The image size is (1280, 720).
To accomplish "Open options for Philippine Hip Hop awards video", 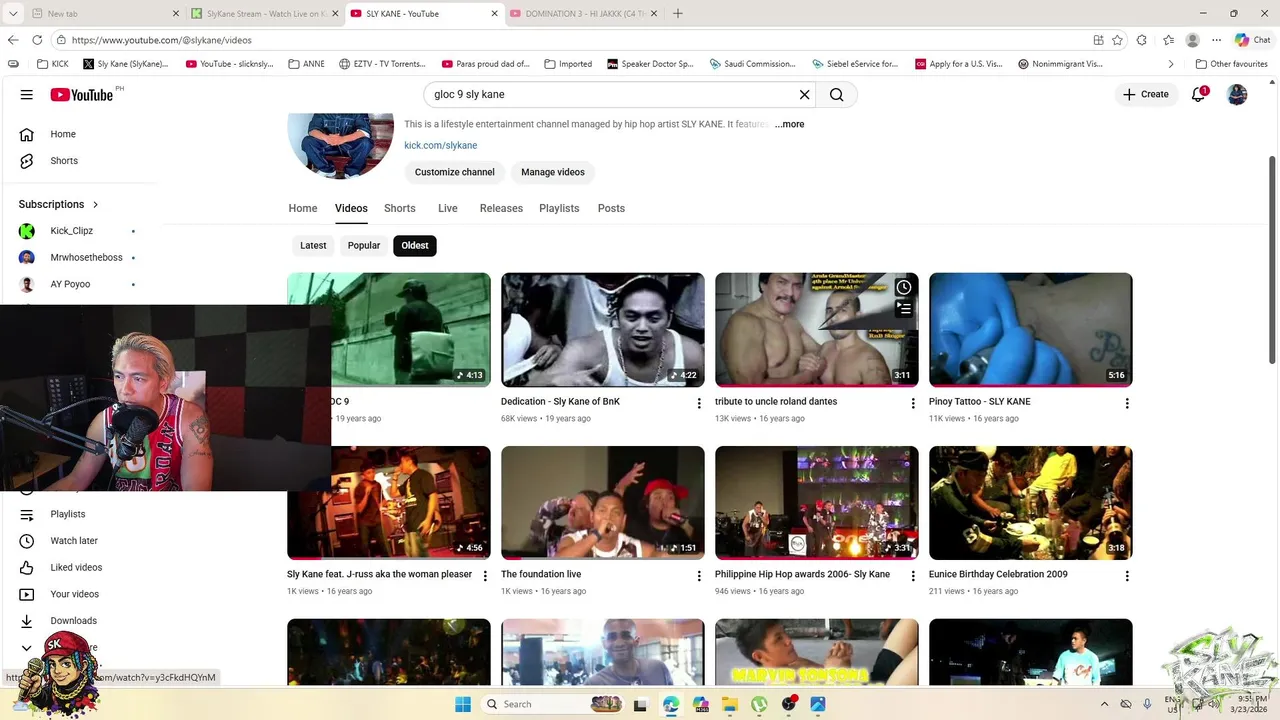I will (x=913, y=576).
